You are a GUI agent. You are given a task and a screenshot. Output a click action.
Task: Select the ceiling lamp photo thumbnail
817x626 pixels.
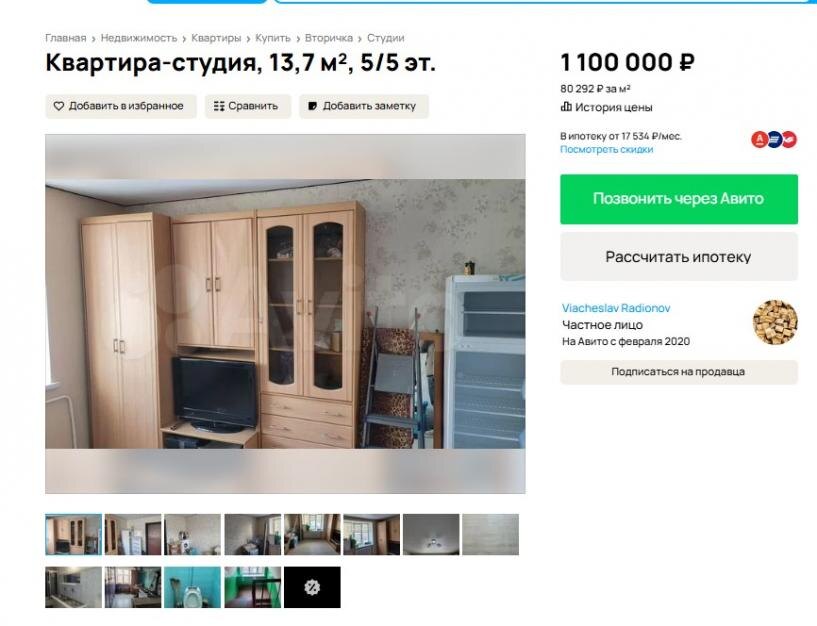431,534
